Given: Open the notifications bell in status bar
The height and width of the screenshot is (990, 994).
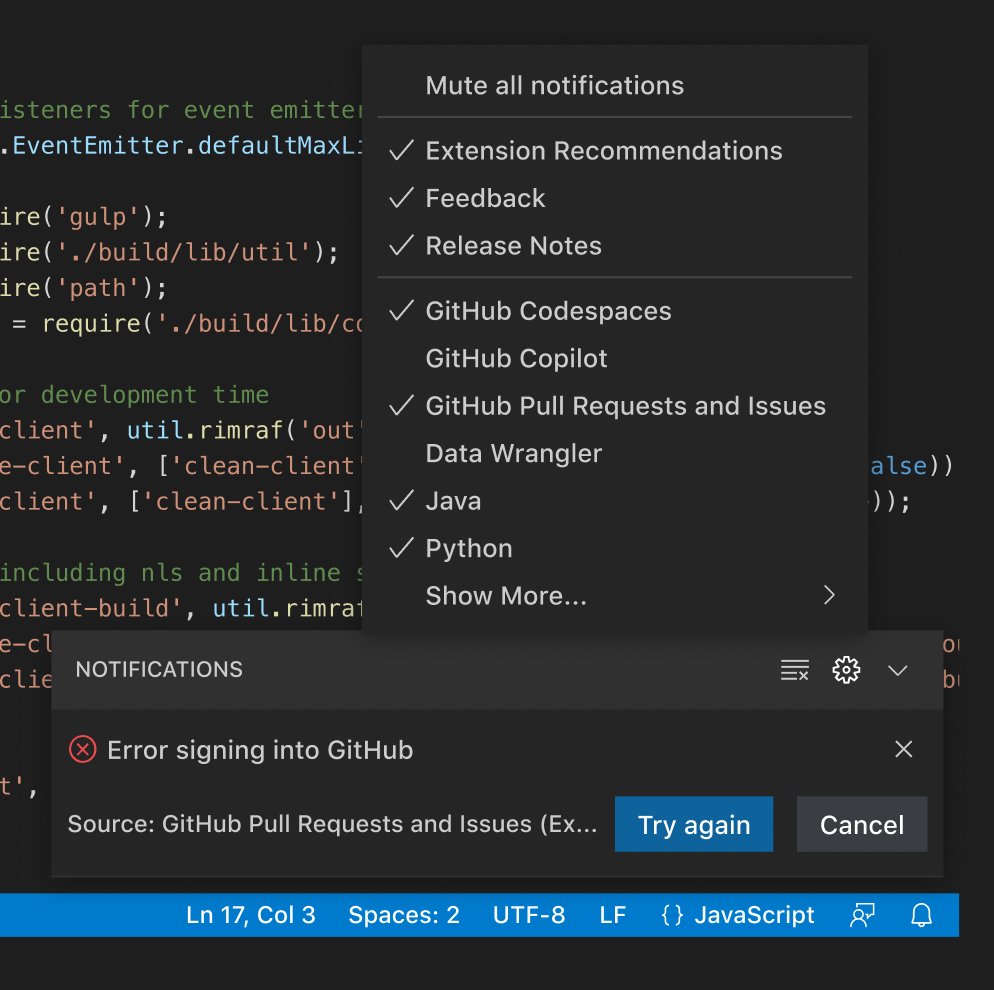Looking at the screenshot, I should click(x=921, y=915).
